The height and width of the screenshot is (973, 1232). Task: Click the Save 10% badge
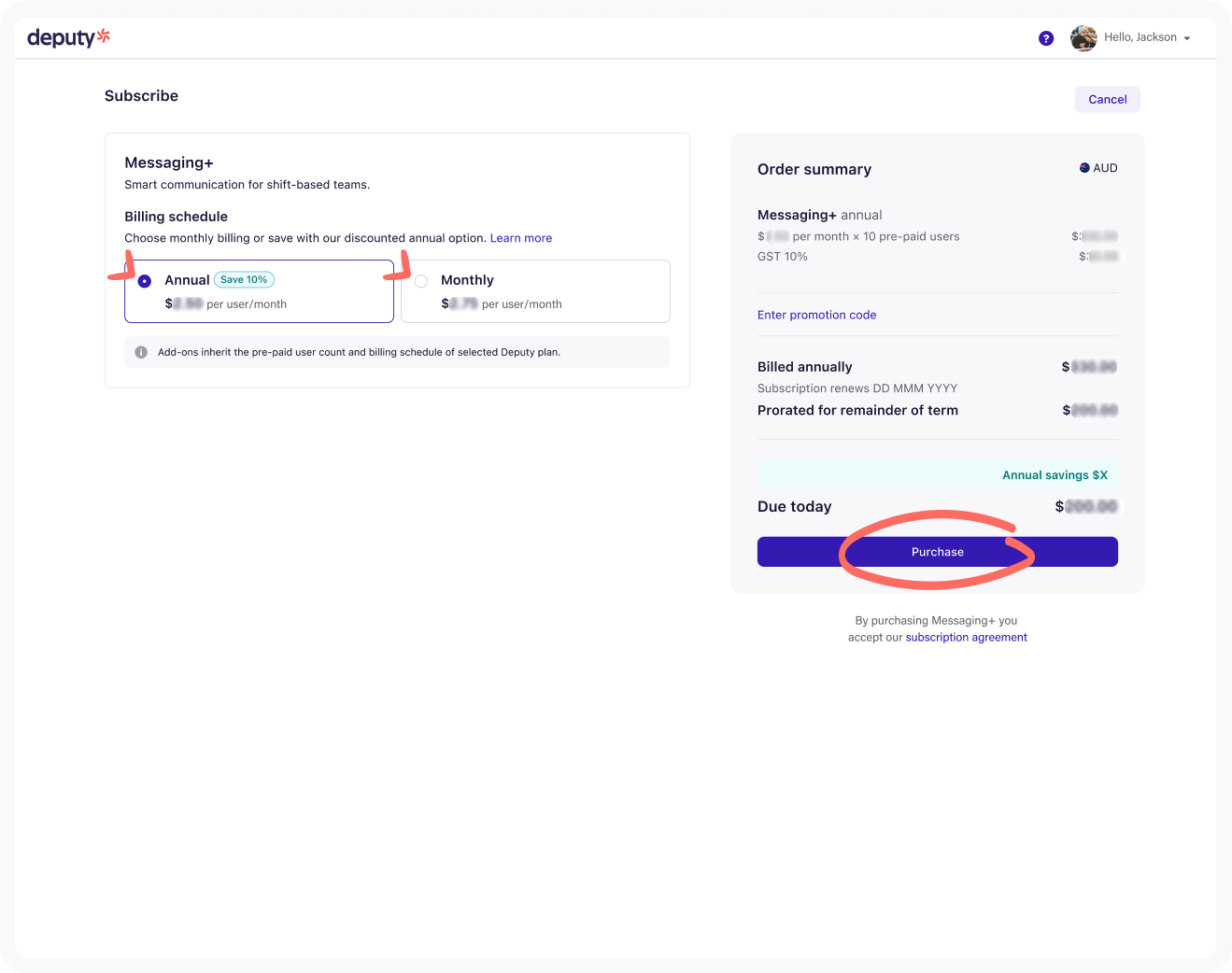point(244,280)
